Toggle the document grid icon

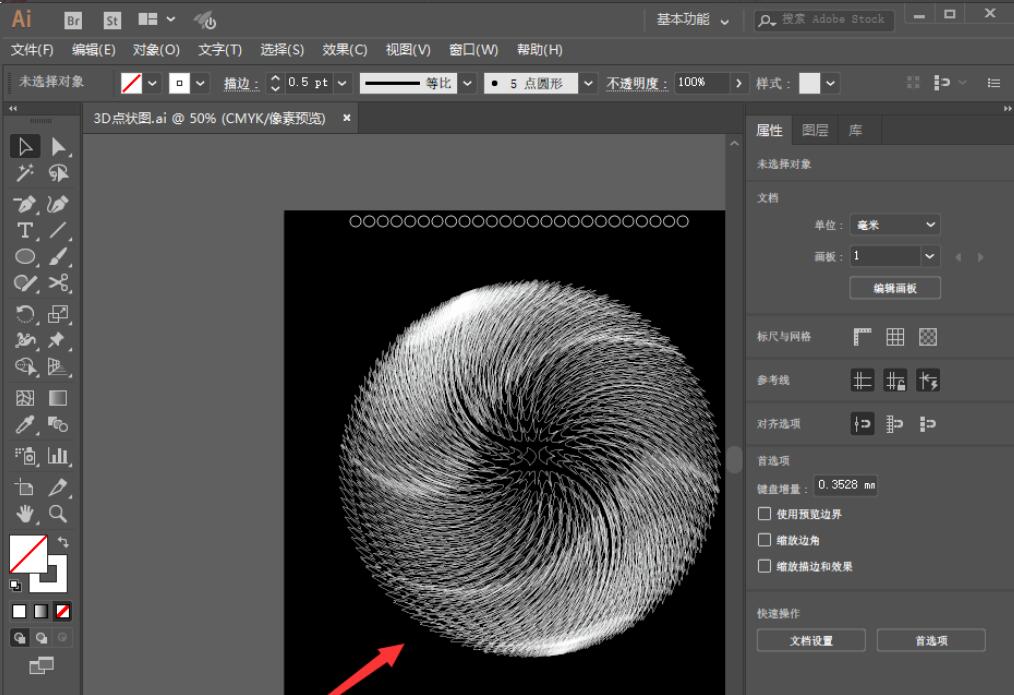[895, 337]
